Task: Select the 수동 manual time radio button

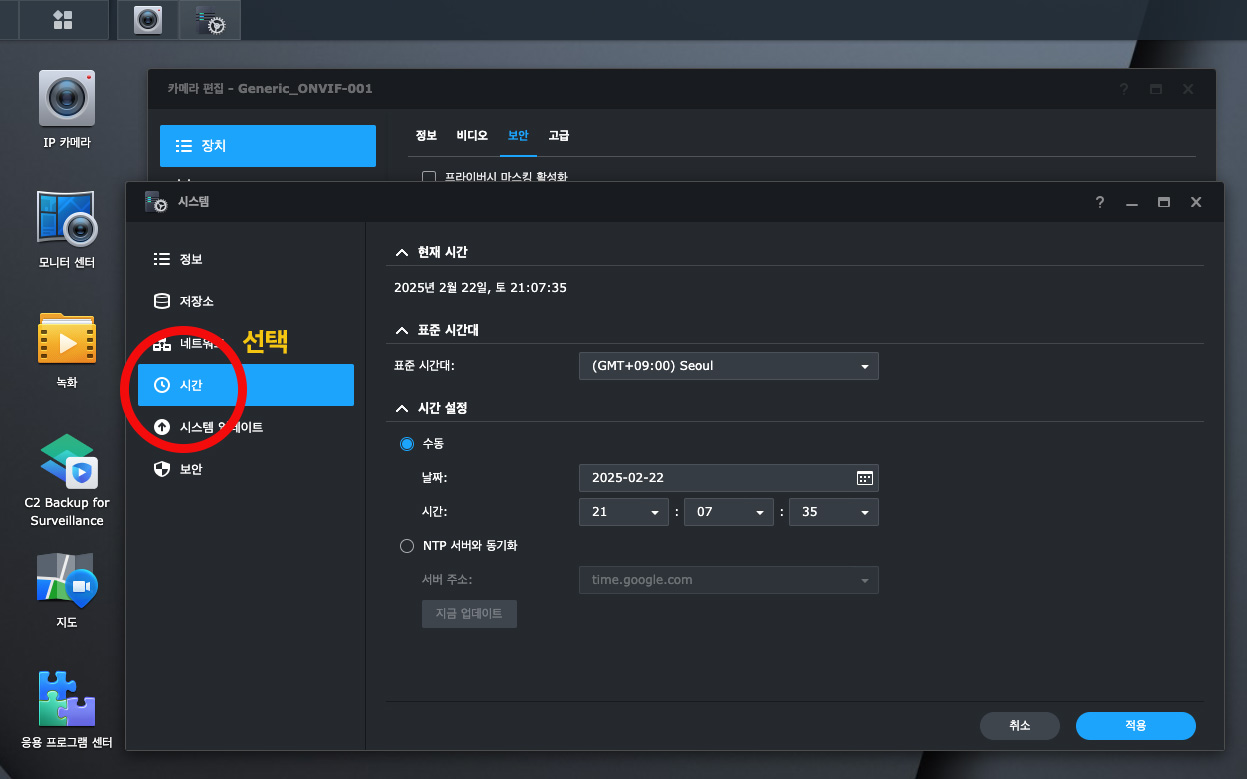Action: click(407, 444)
